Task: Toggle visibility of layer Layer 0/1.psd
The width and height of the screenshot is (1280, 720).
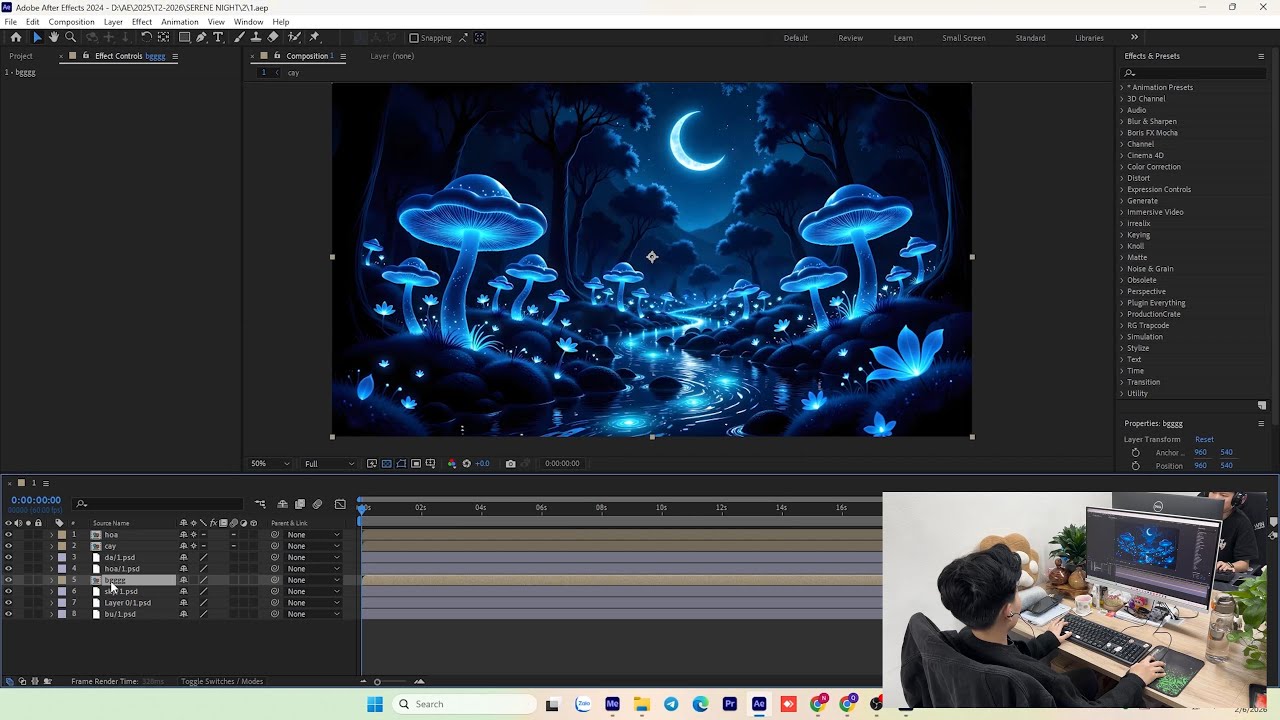Action: pyautogui.click(x=8, y=603)
